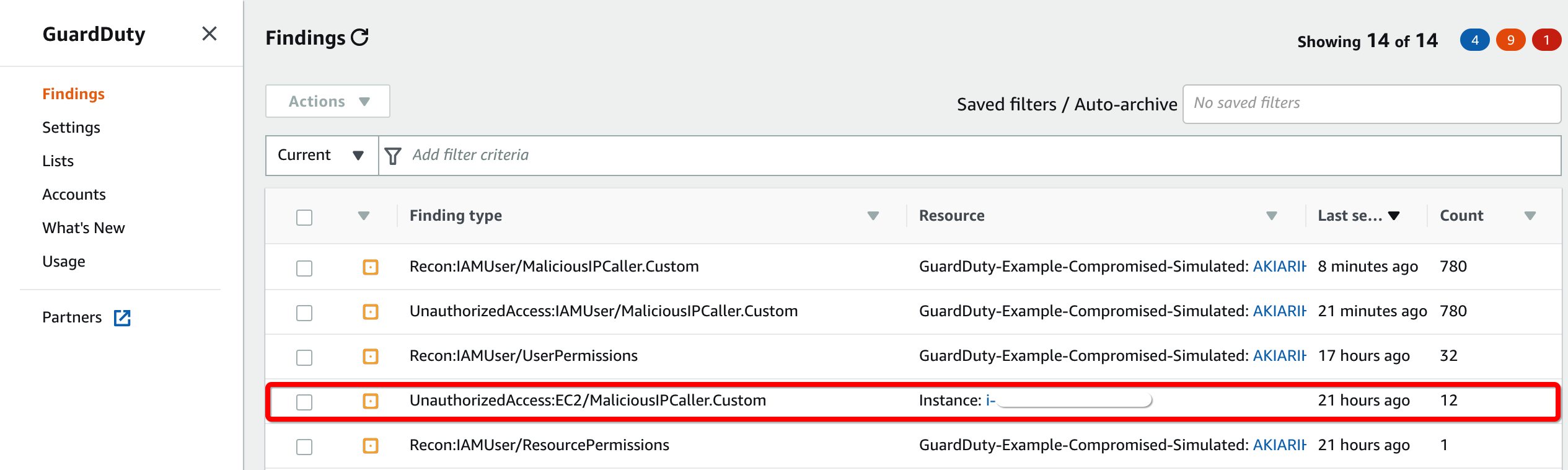Open the Current findings status dropdown

[x=322, y=155]
